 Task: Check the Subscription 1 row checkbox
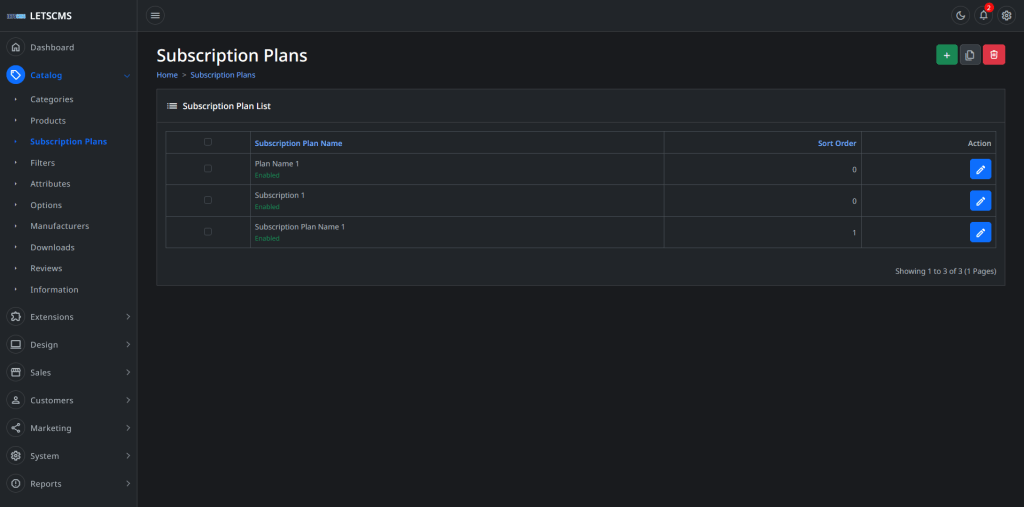pyautogui.click(x=208, y=200)
